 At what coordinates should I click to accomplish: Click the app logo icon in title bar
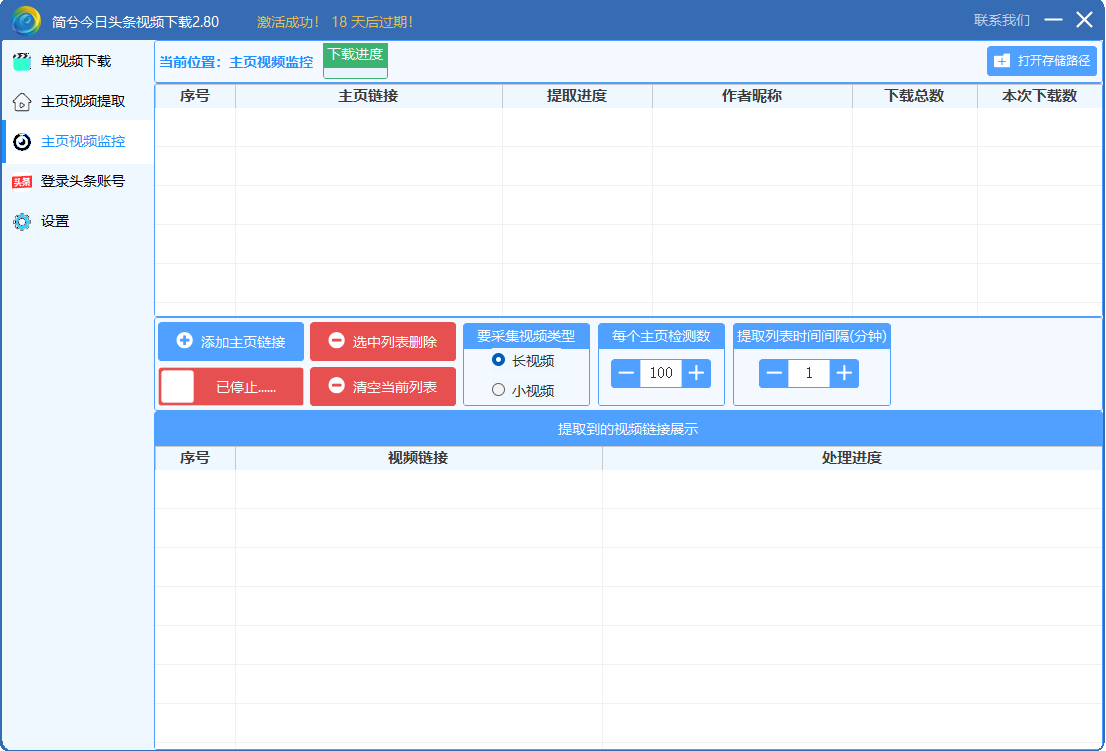[26, 20]
